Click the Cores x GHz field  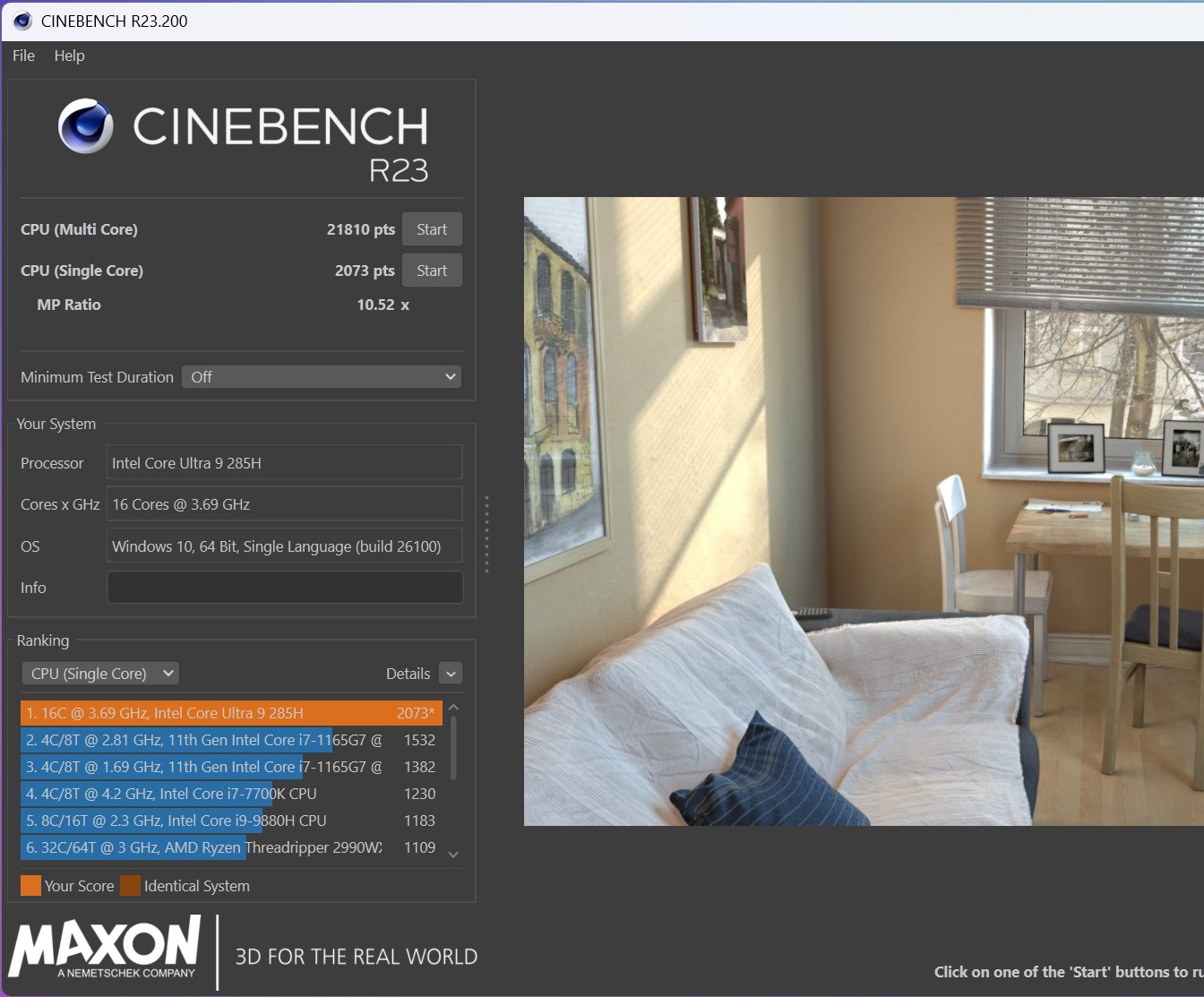click(x=284, y=504)
